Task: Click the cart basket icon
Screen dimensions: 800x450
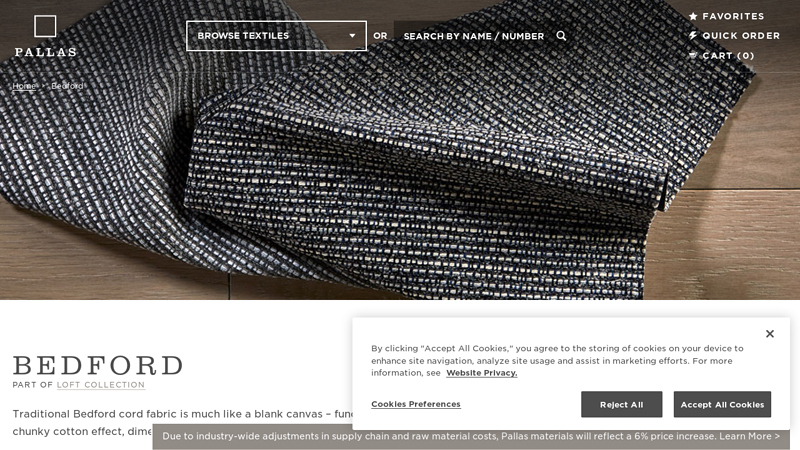Action: click(693, 55)
